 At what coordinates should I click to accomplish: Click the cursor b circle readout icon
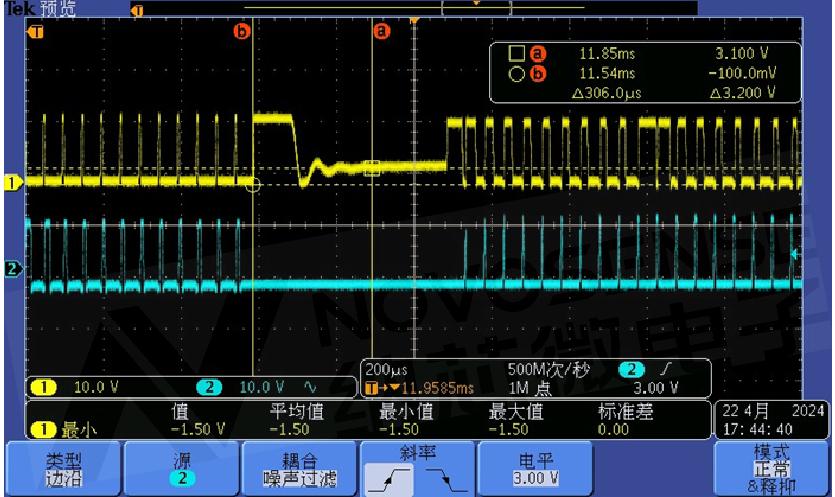(517, 74)
